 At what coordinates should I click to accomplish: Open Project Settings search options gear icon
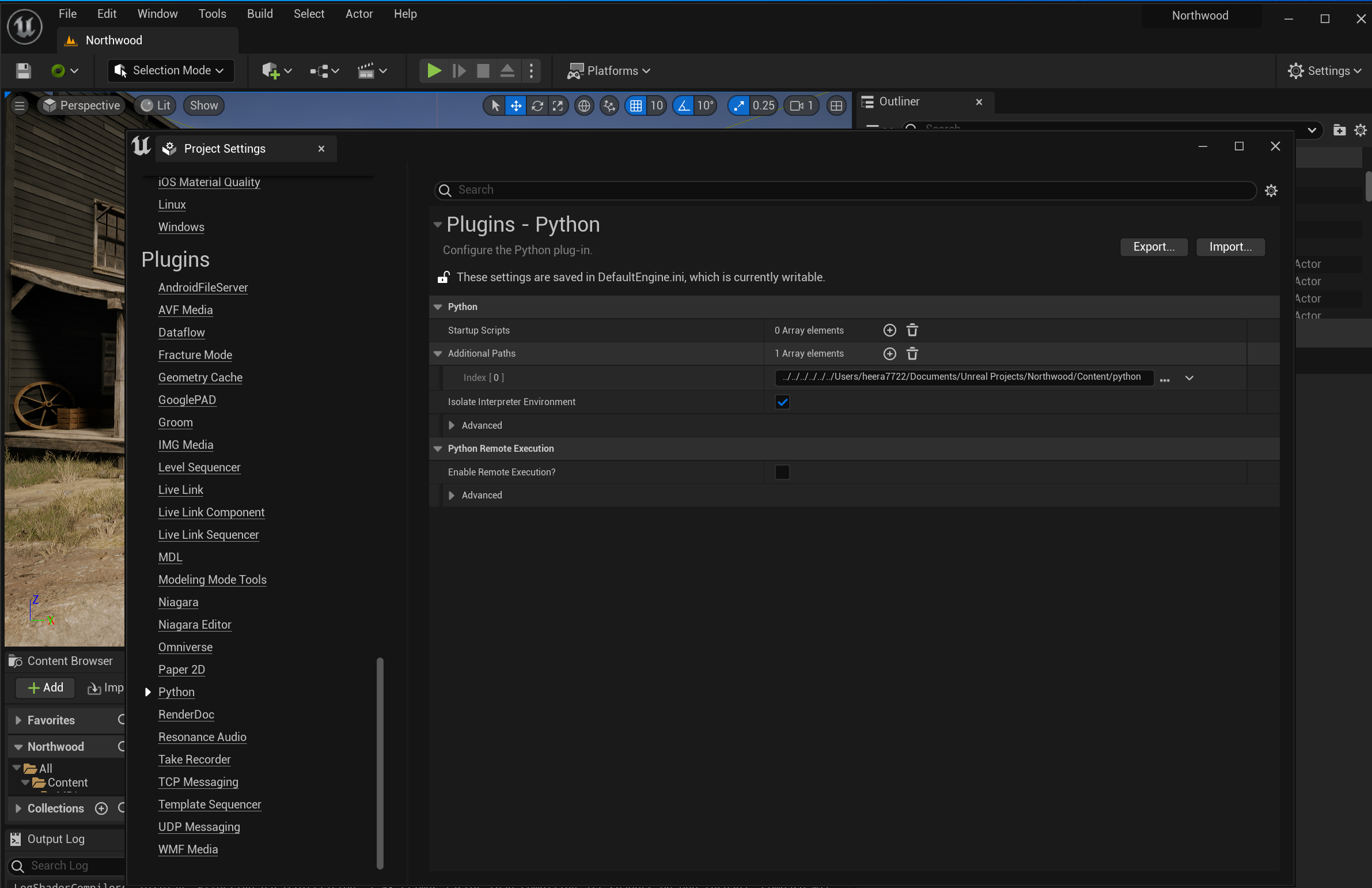pos(1271,190)
